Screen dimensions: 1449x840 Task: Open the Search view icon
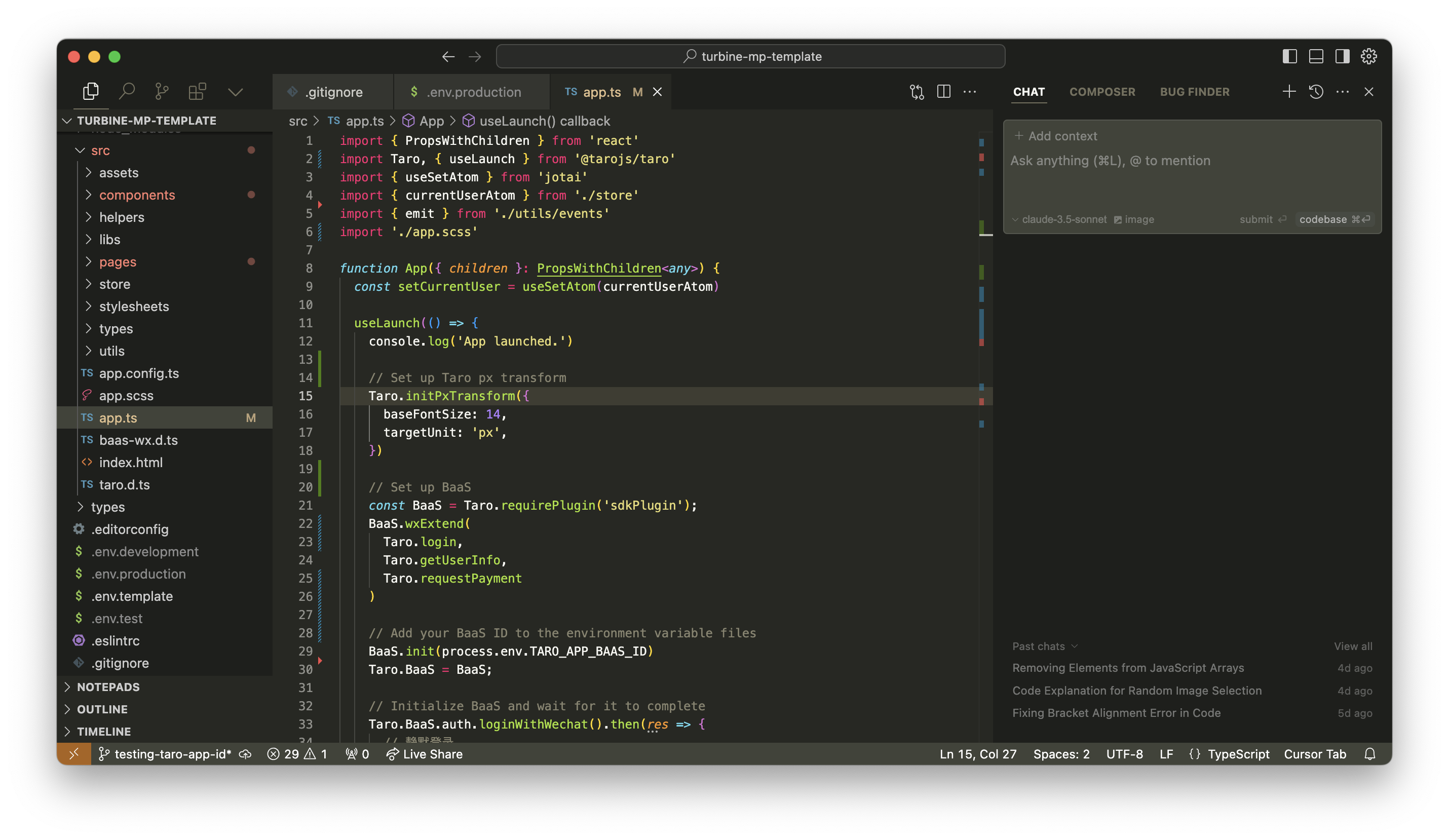[x=127, y=91]
